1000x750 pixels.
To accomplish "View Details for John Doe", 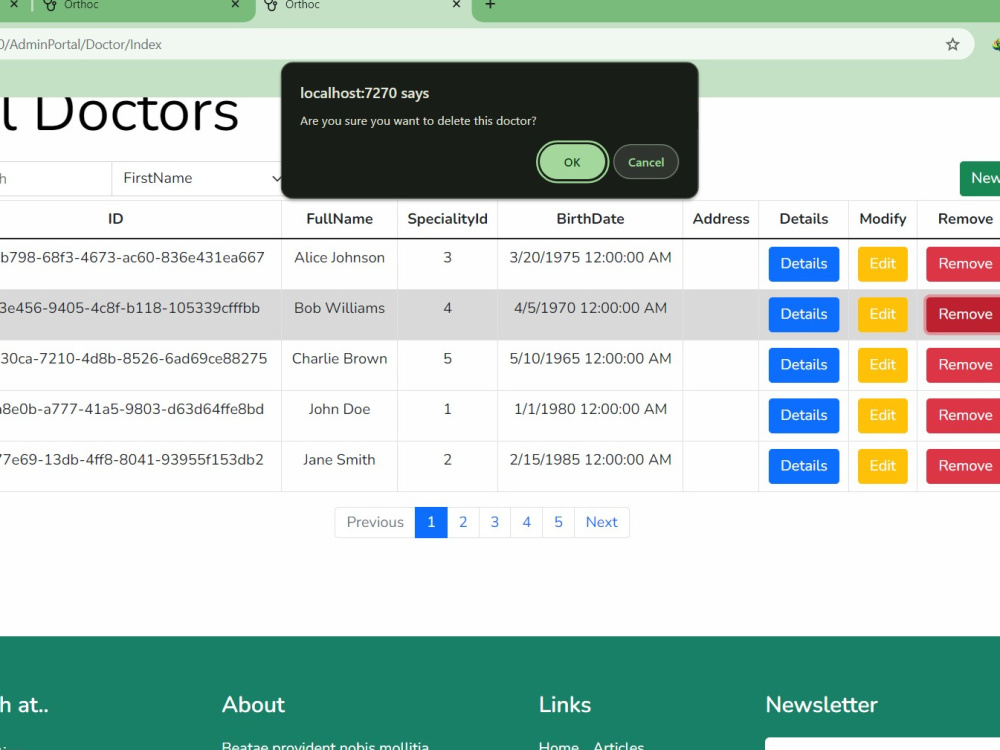I will [804, 415].
